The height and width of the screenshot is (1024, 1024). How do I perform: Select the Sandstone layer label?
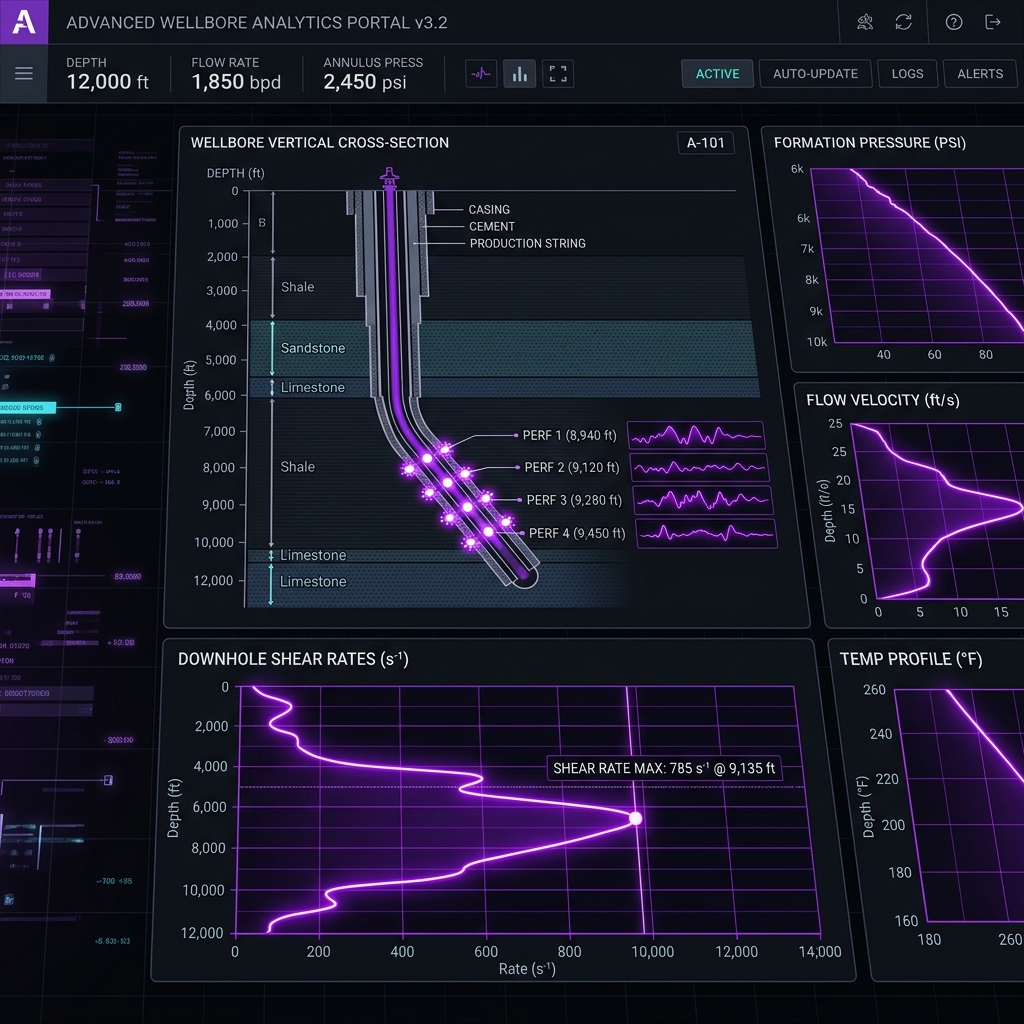click(313, 348)
